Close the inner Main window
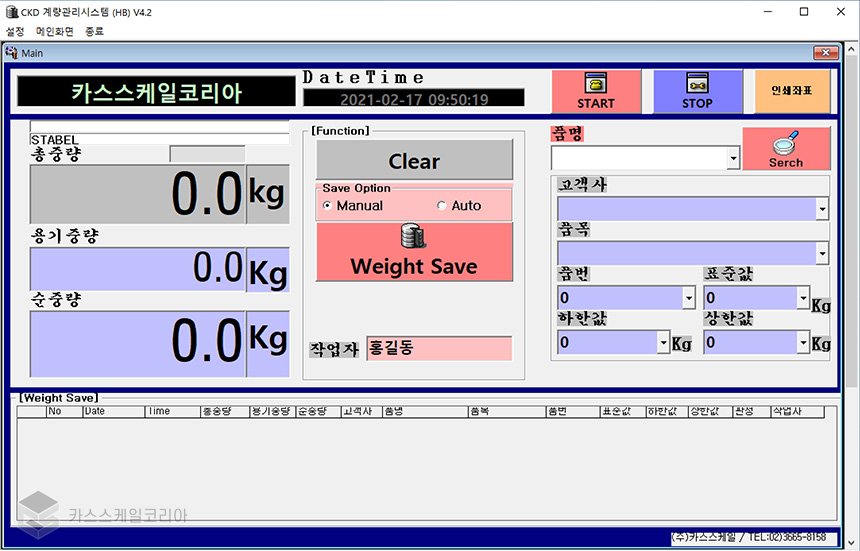The height and width of the screenshot is (551, 860). point(826,53)
